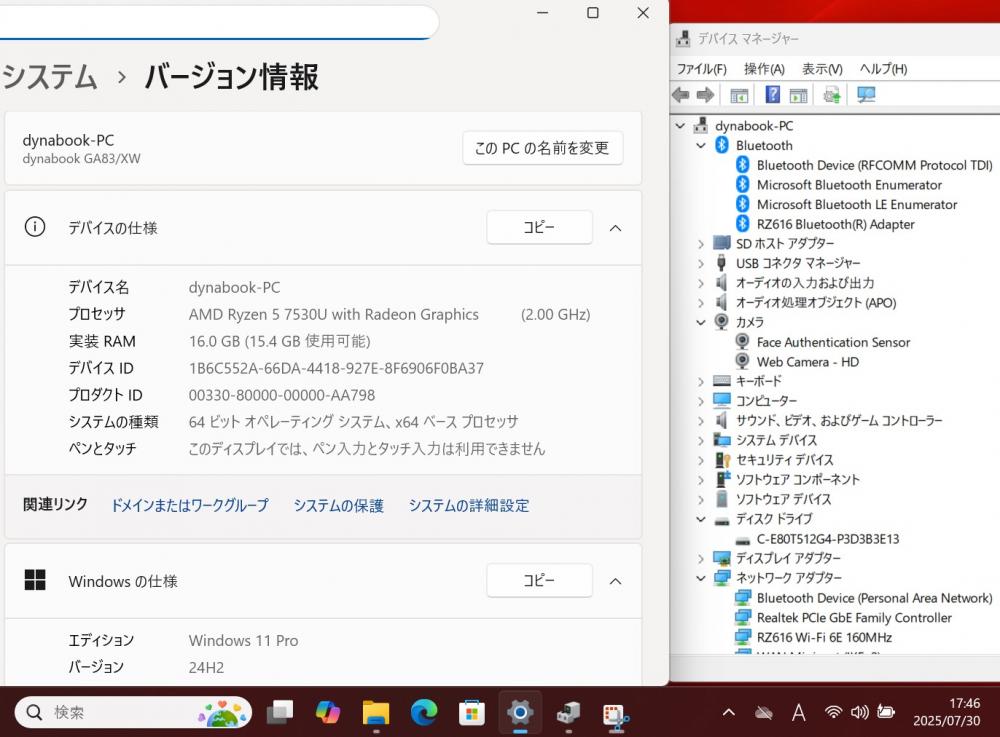Click the Forward arrow in Device Manager toolbar
This screenshot has width=1000, height=737.
(705, 95)
